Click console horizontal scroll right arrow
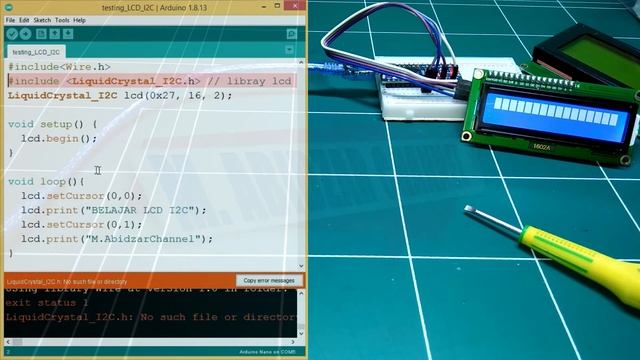 click(293, 342)
